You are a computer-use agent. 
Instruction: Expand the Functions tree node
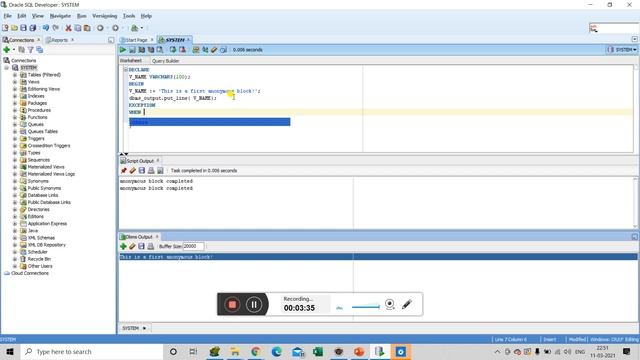click(15, 117)
